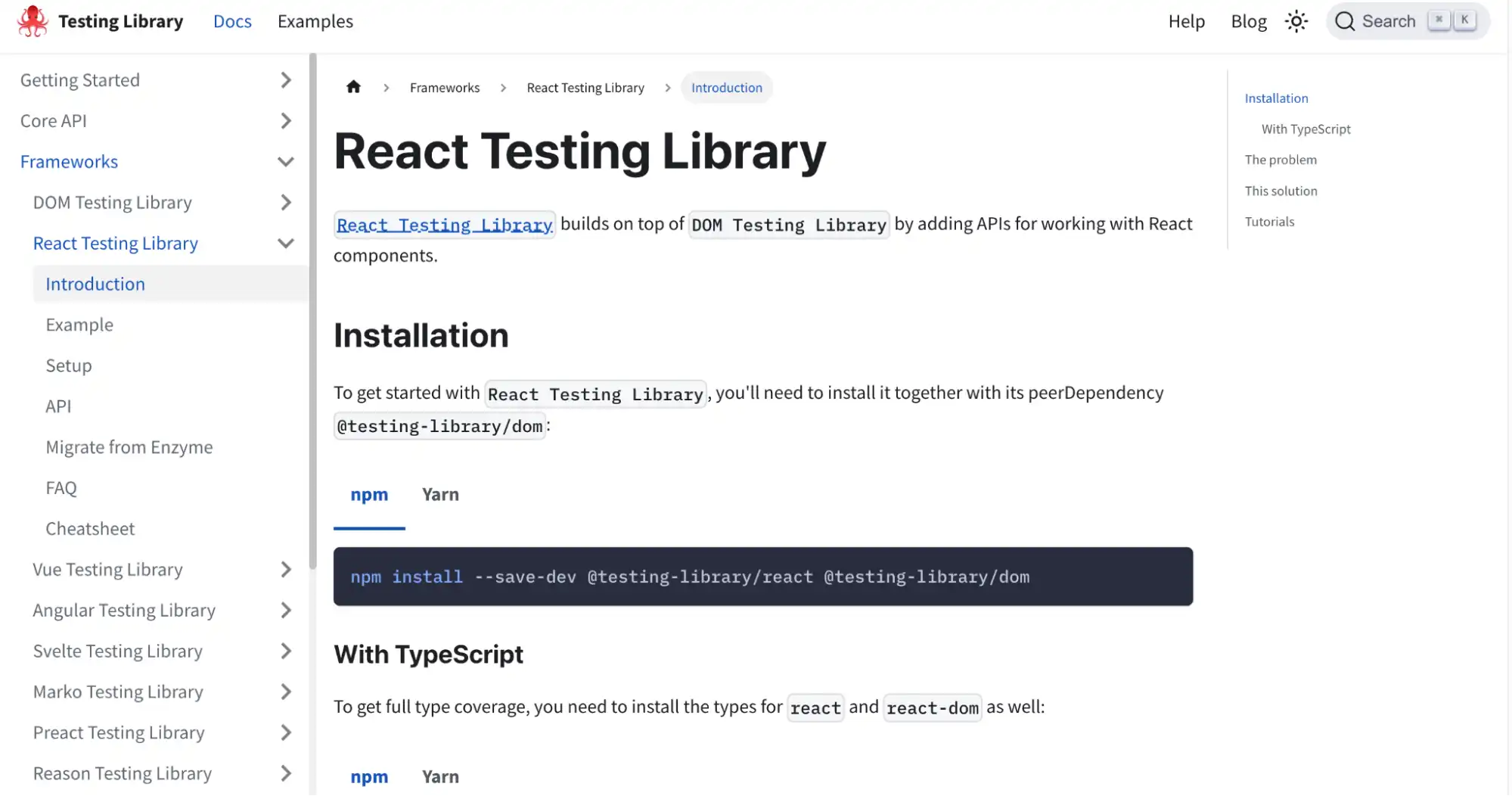
Task: Expand Getting Started with its chevron
Action: (x=285, y=79)
